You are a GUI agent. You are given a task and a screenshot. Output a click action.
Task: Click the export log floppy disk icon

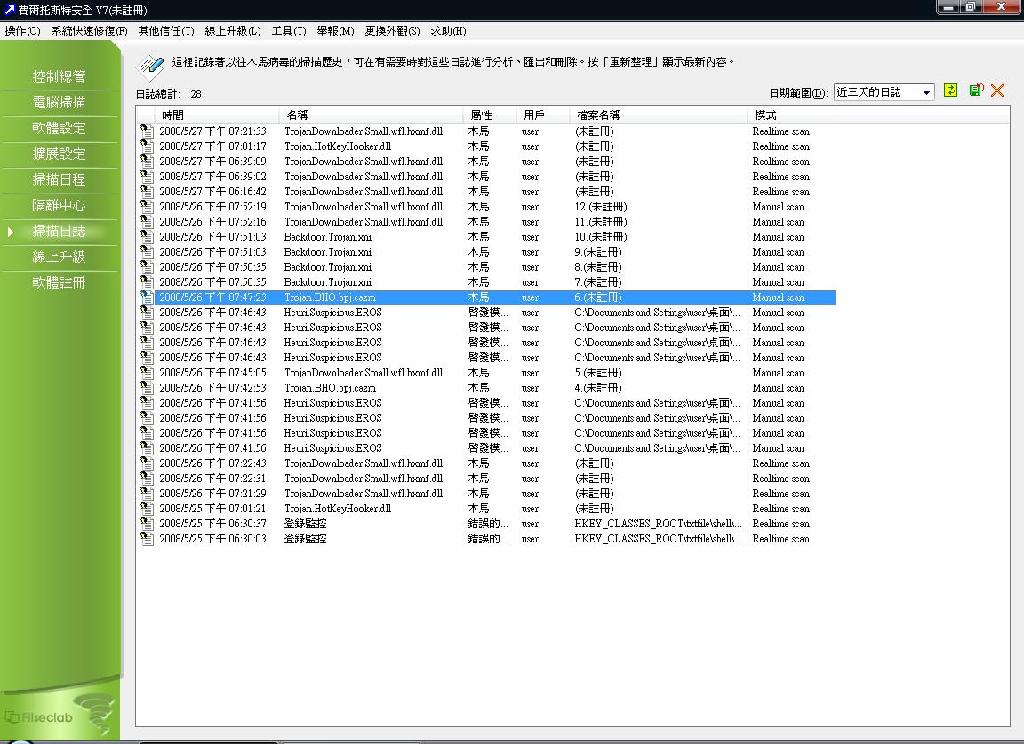(x=975, y=91)
